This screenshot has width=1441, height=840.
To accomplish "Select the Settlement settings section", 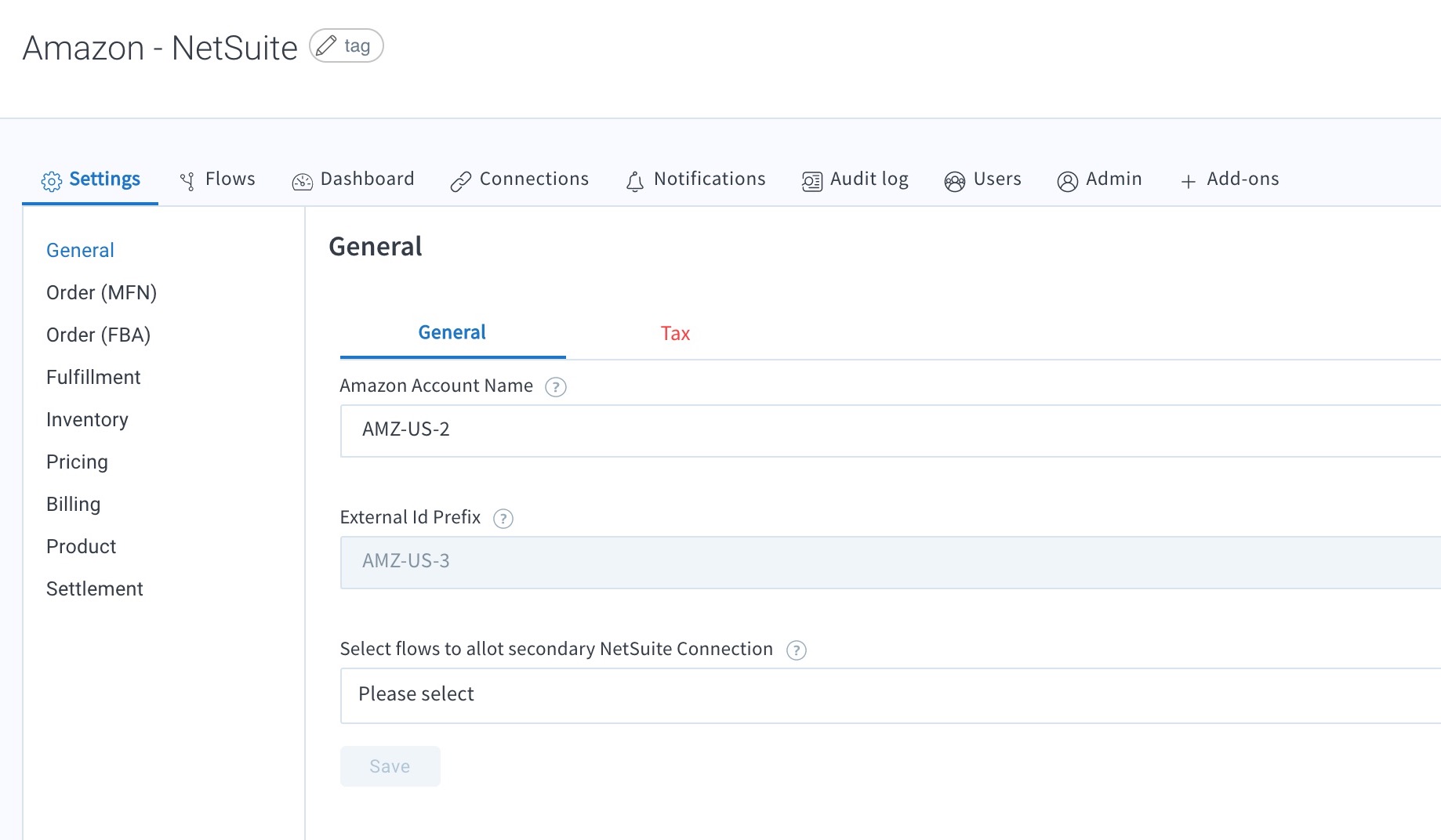I will coord(94,589).
